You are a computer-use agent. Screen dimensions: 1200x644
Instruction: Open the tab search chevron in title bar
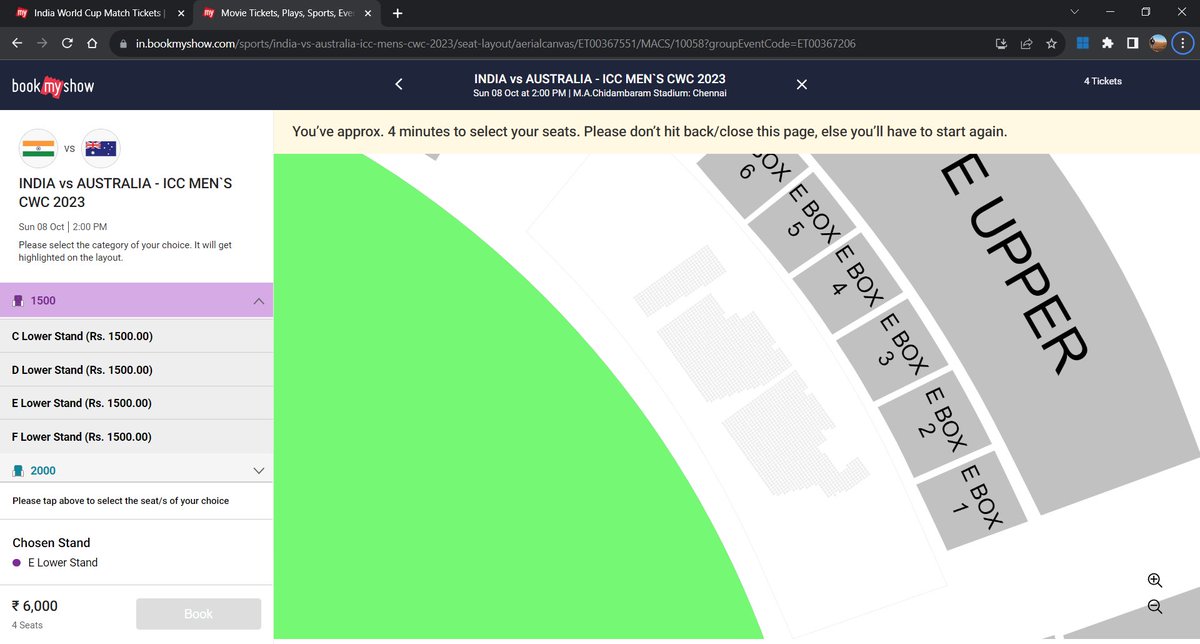tap(1074, 13)
